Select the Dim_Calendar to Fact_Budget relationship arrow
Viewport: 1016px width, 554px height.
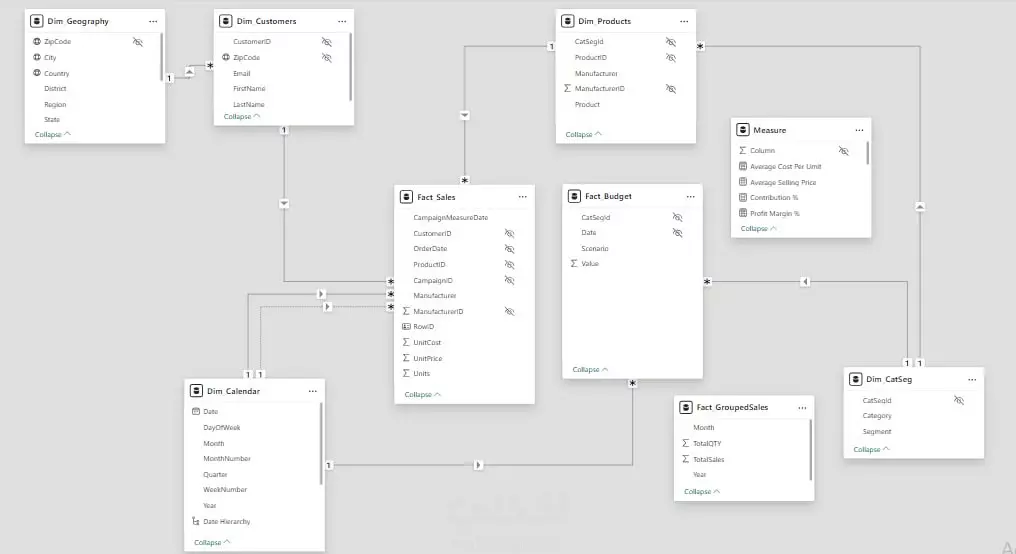pos(478,465)
